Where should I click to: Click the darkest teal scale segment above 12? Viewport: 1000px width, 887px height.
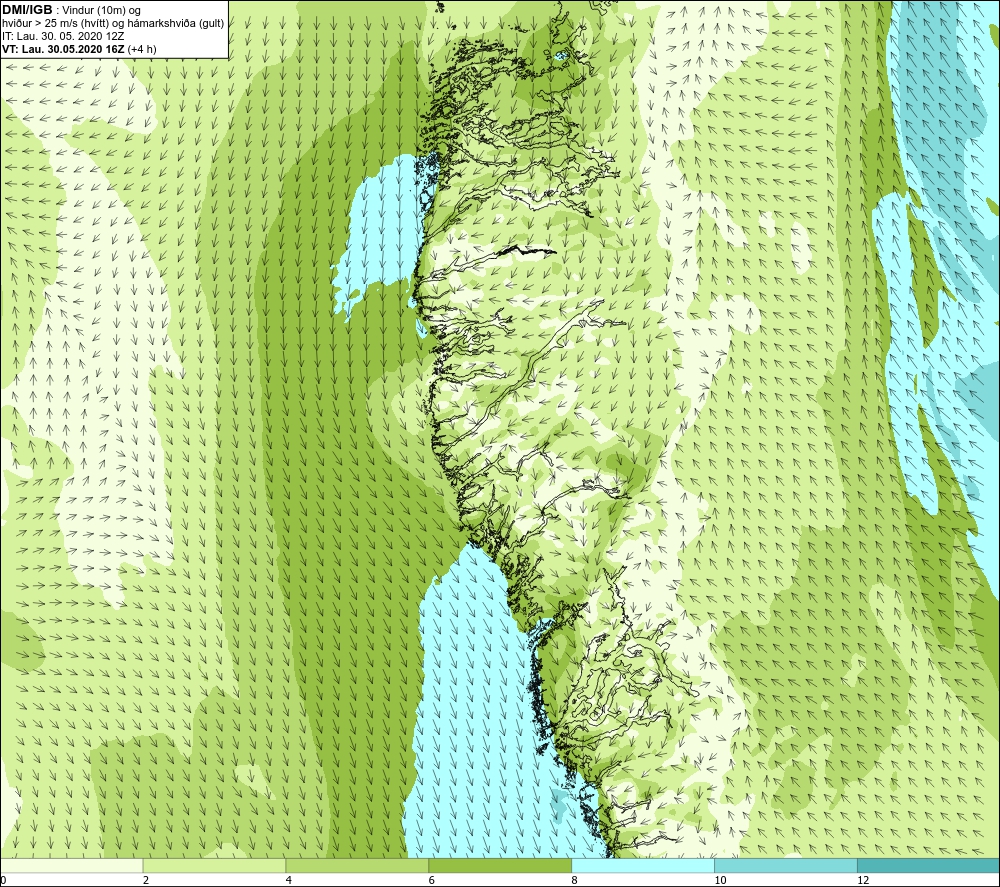coord(929,865)
